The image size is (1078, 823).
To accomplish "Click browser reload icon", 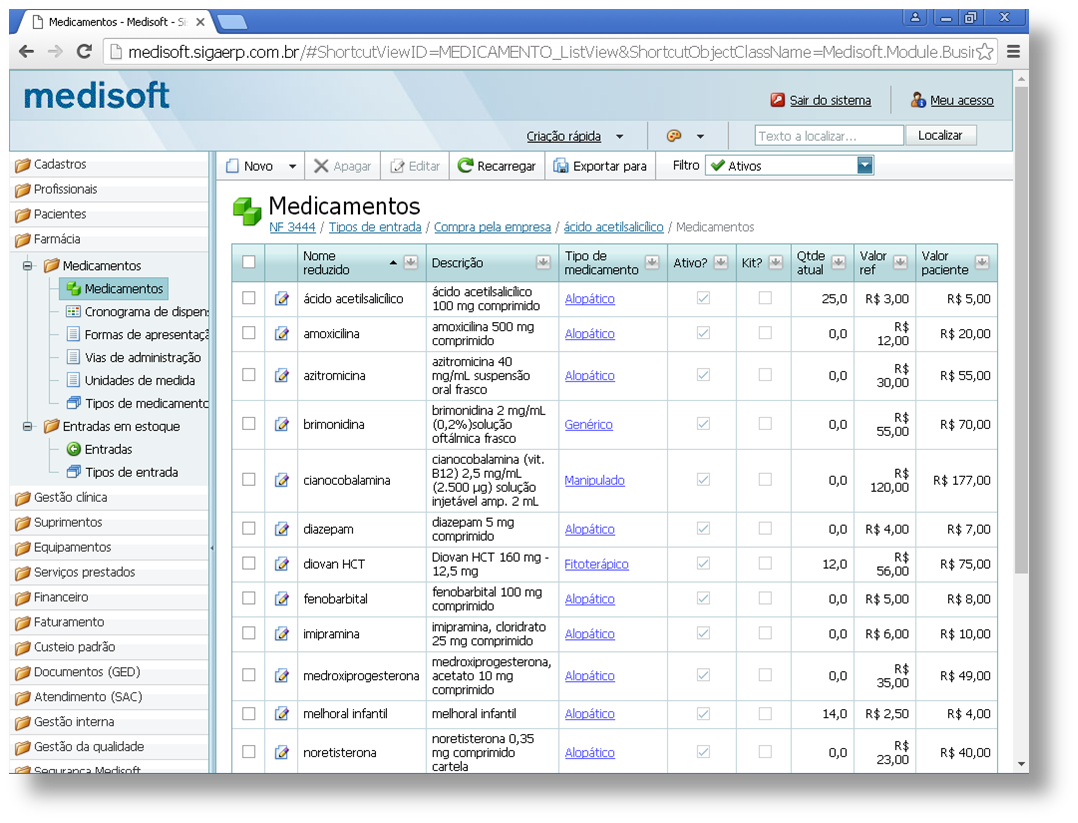I will 84,52.
